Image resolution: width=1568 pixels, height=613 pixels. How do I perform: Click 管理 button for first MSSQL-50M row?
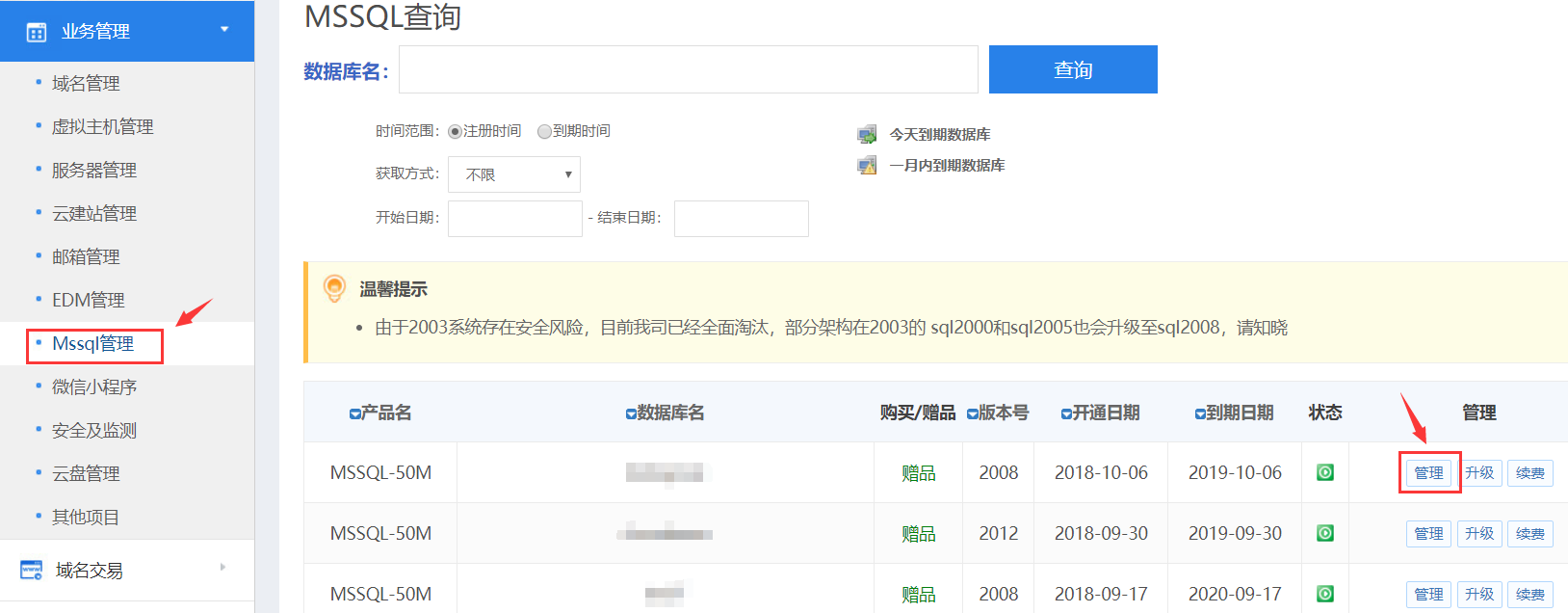tap(1428, 472)
